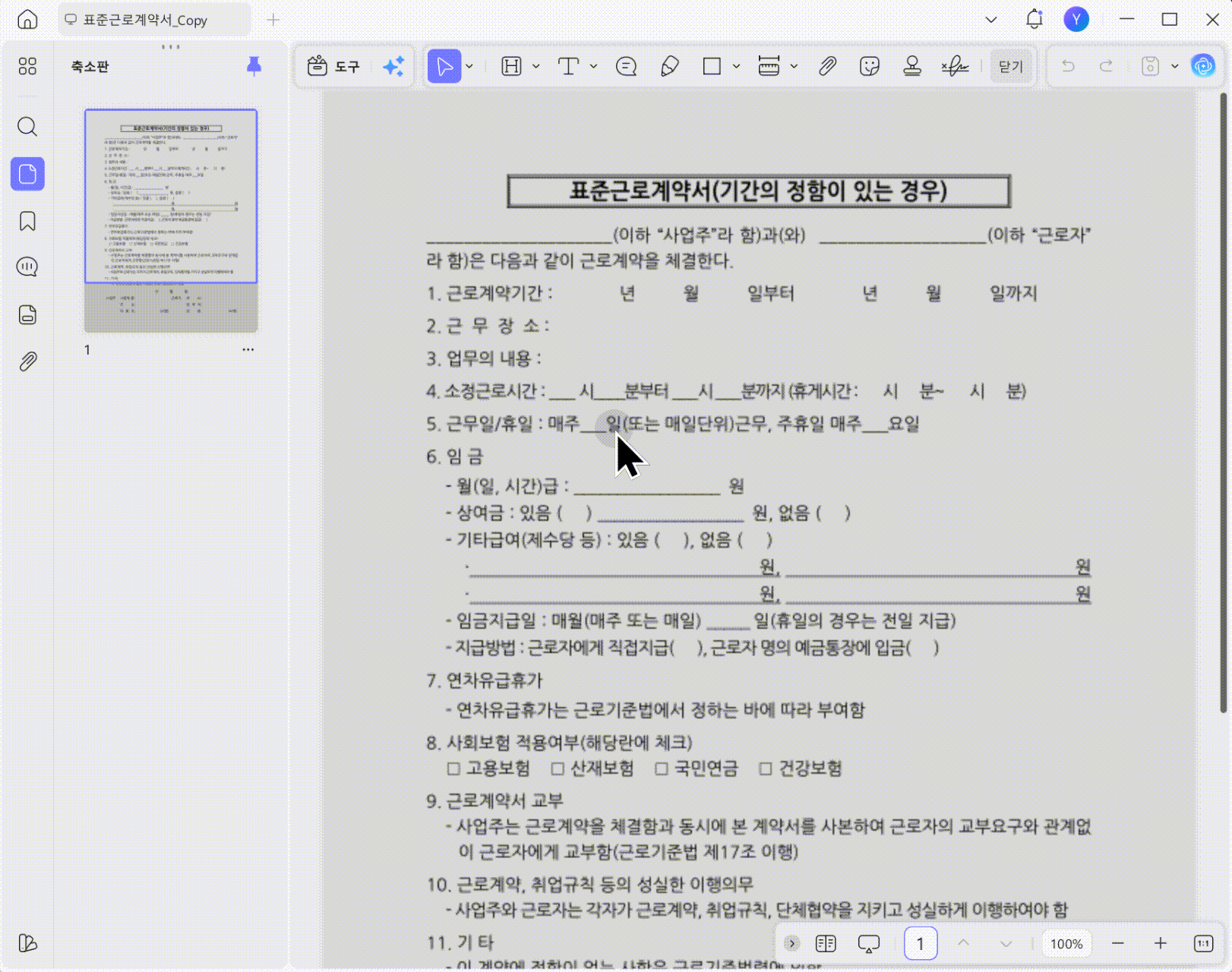Select the page thumbnails sidebar icon

(x=27, y=174)
